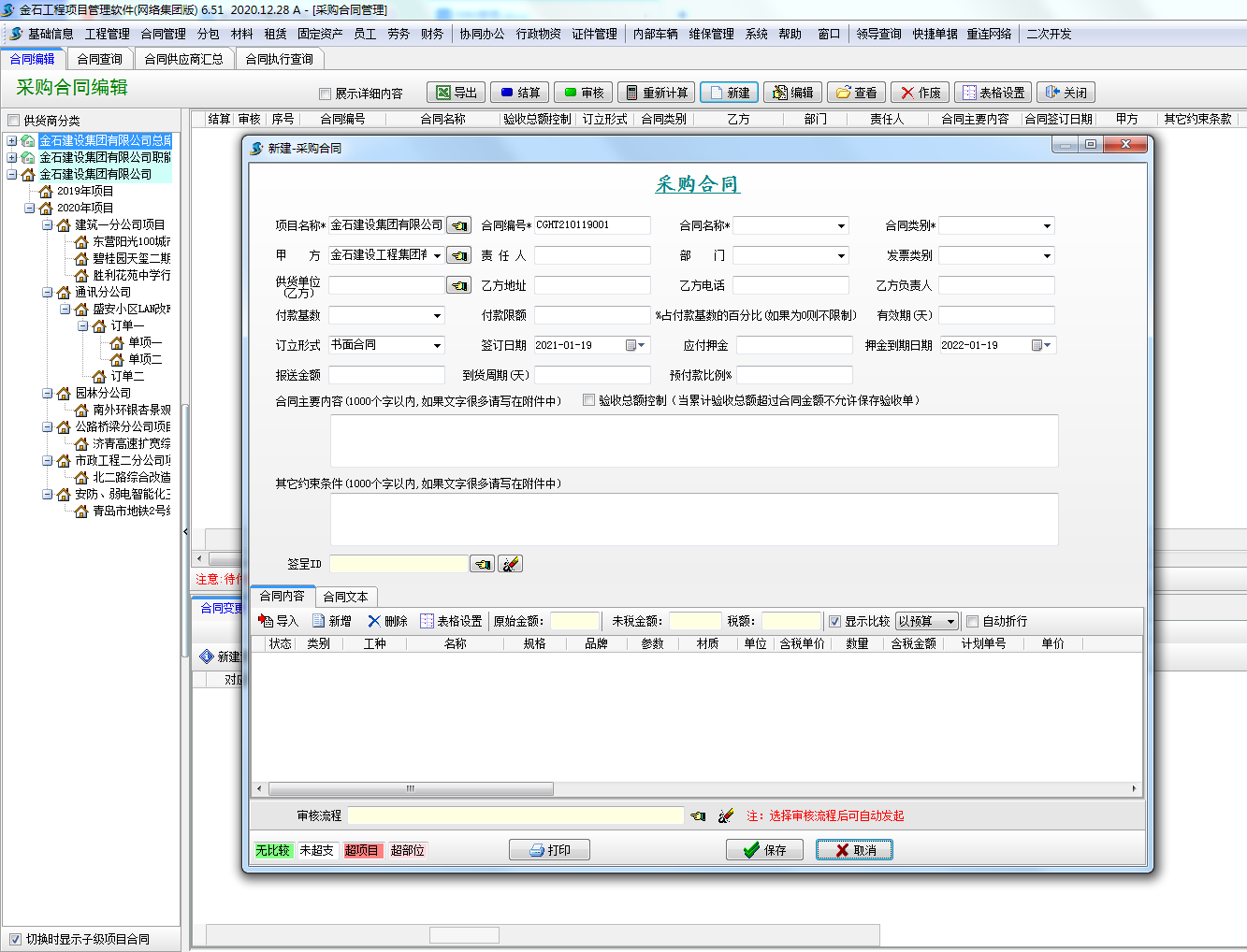Click the lookup icon beside 供货单位 field
This screenshot has height=952, width=1247.
(x=458, y=285)
